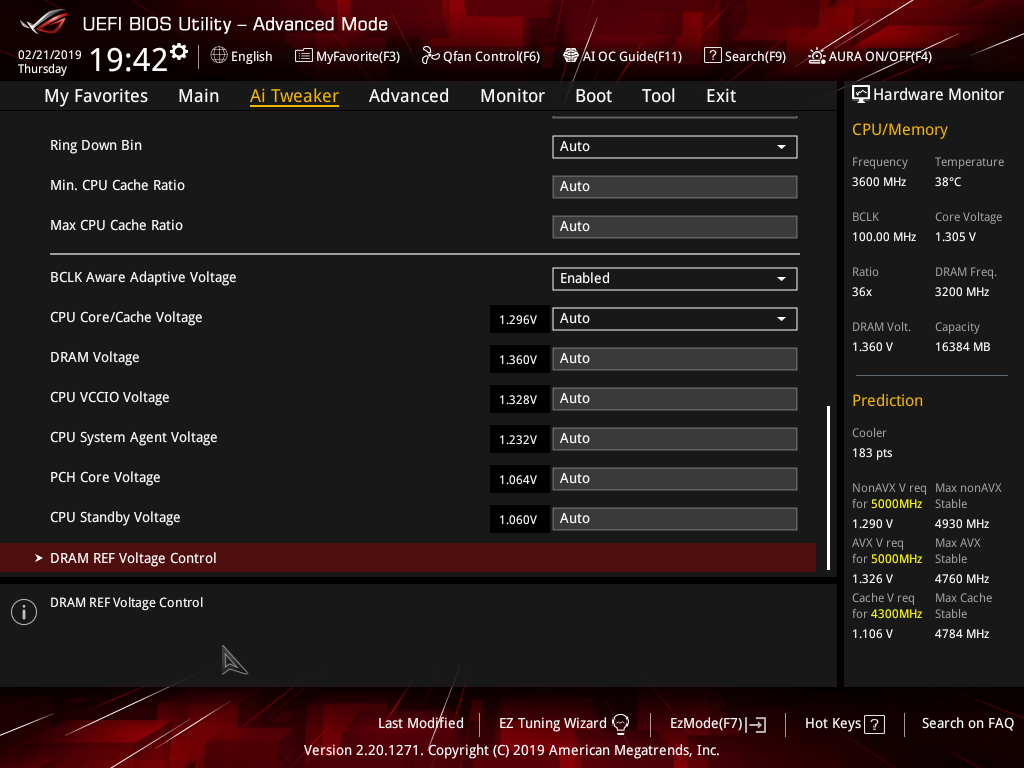Select BCLK Aware Adaptive Voltage label
1024x768 pixels.
point(143,277)
